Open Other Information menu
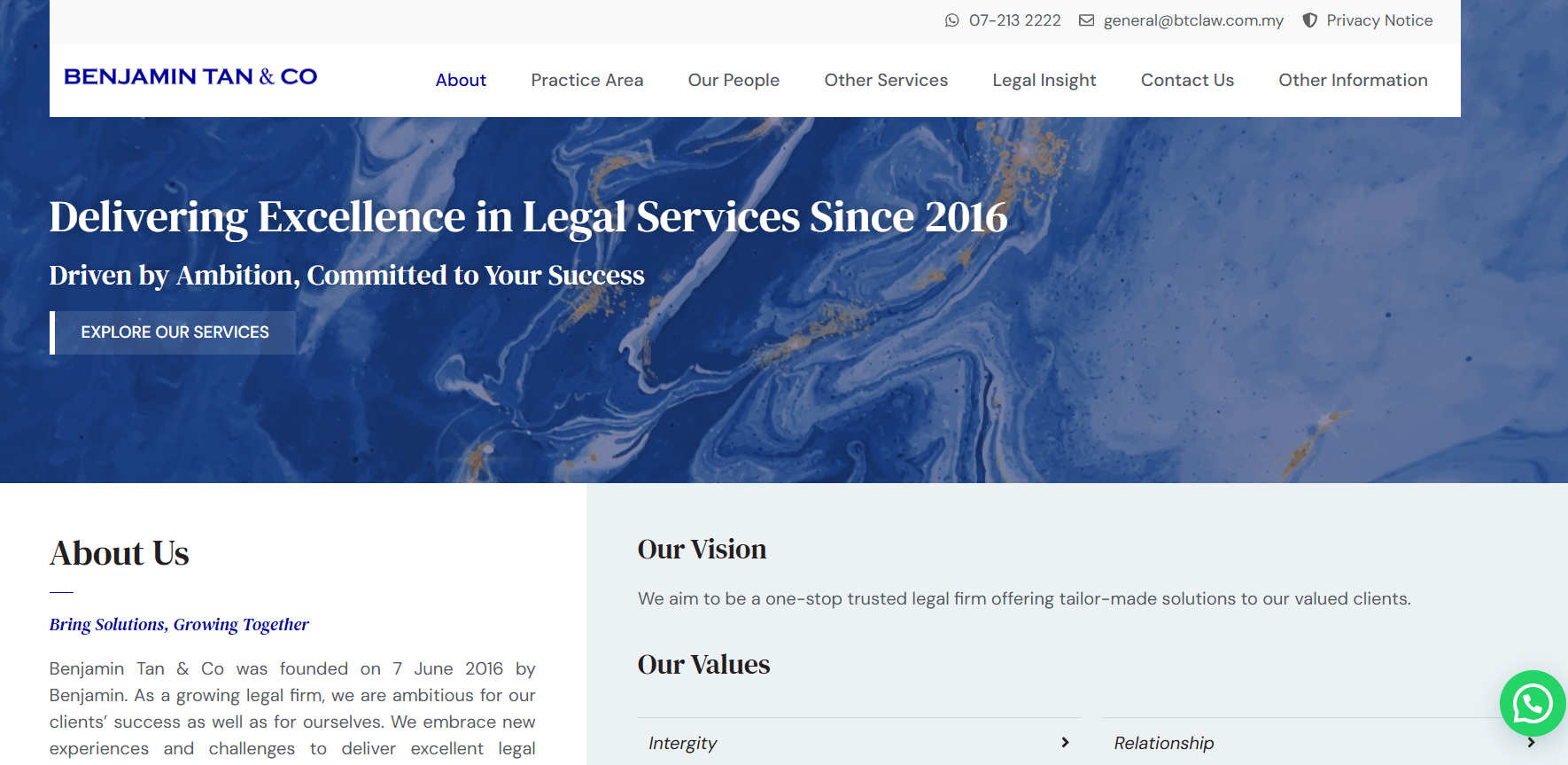This screenshot has width=1568, height=765. click(x=1353, y=80)
